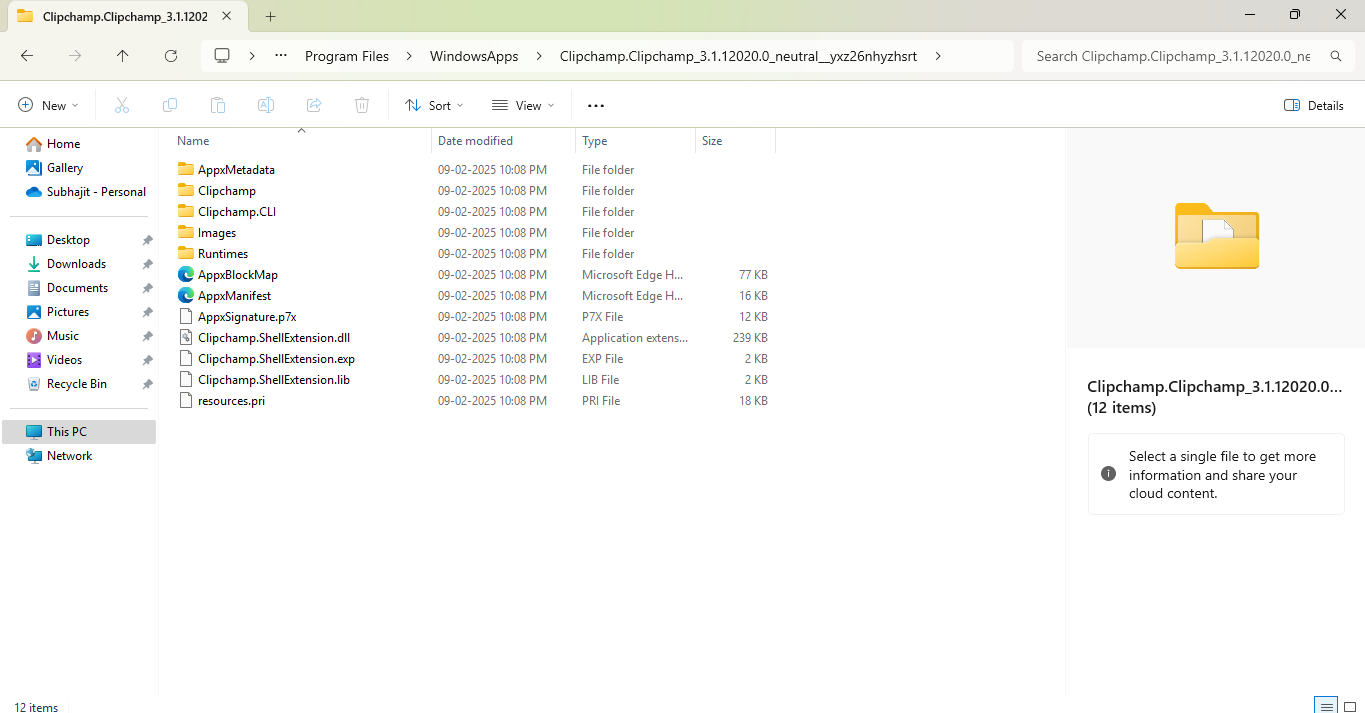Go back to previous folder

27,56
